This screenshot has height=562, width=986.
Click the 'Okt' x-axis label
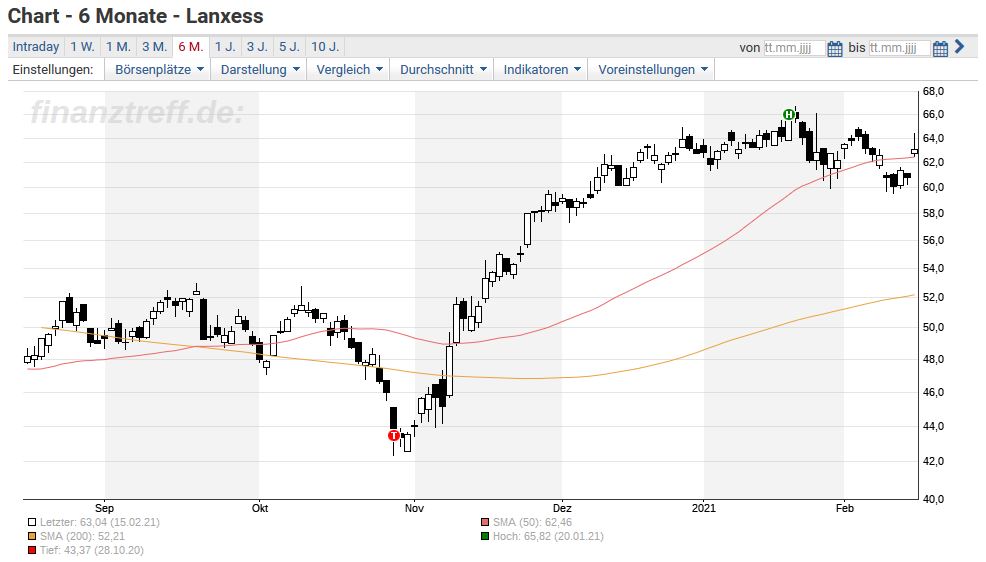tap(260, 508)
